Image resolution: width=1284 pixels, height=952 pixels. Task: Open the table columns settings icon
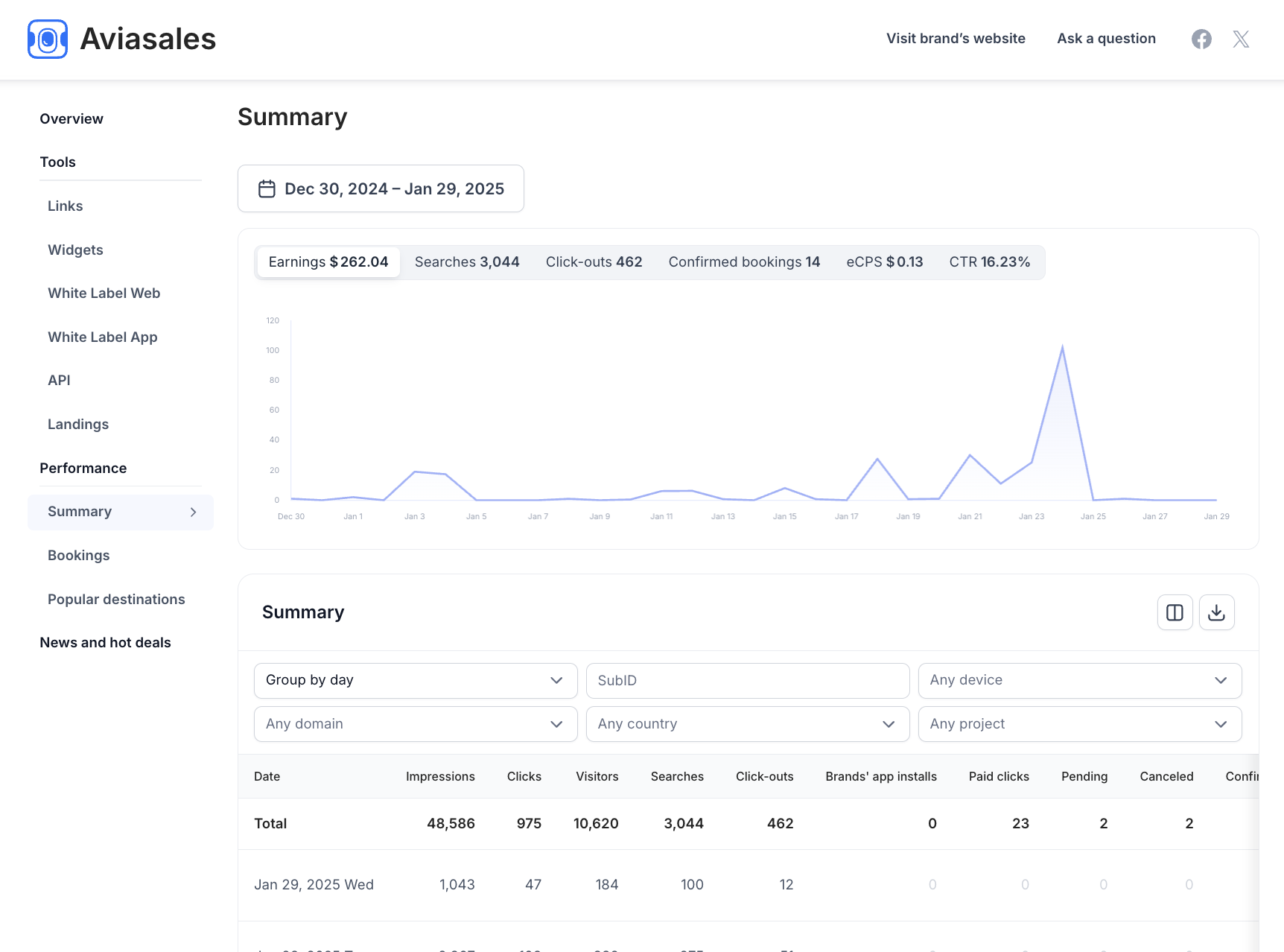point(1175,612)
